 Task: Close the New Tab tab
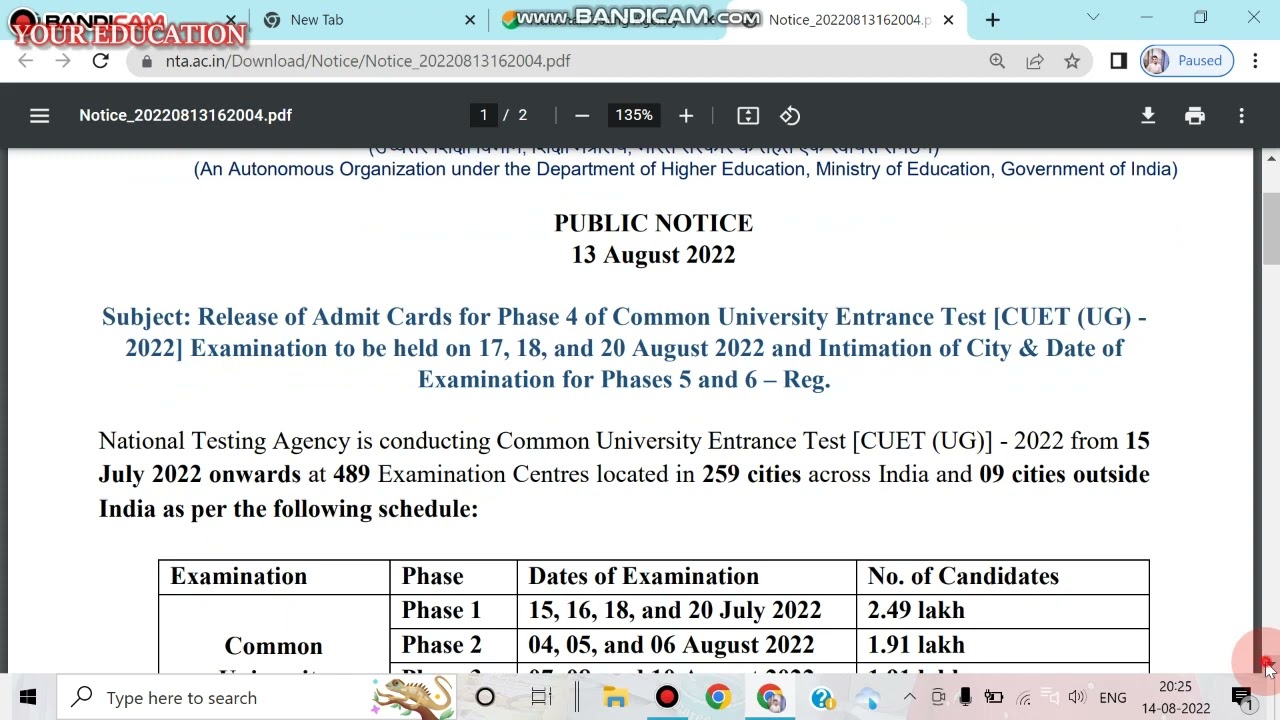click(x=470, y=20)
